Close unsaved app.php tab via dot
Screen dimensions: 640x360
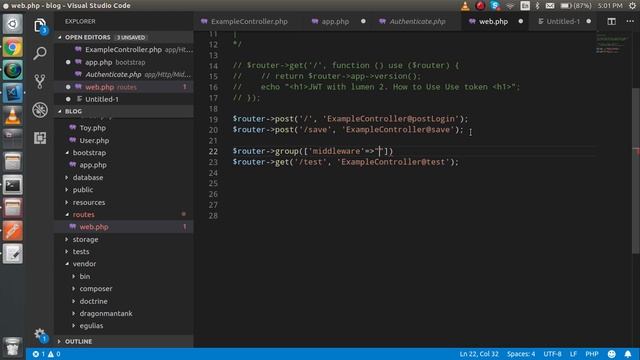[x=363, y=21]
